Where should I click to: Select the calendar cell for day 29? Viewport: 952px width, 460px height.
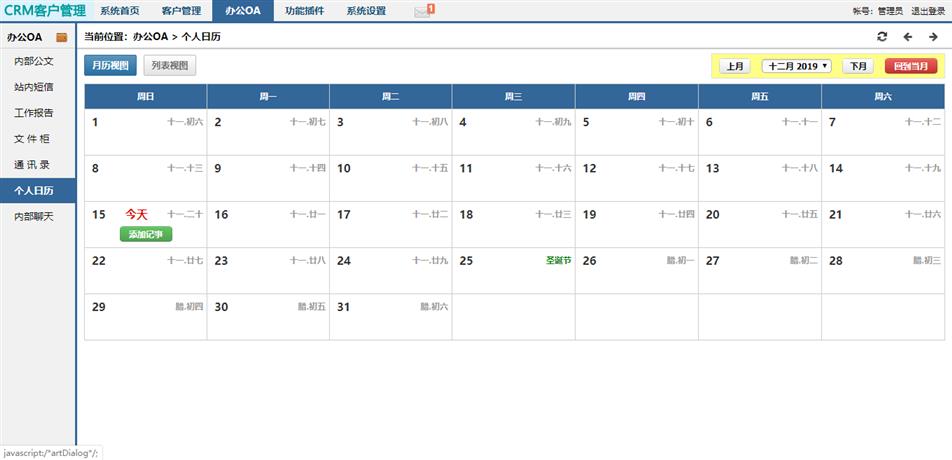pos(146,317)
